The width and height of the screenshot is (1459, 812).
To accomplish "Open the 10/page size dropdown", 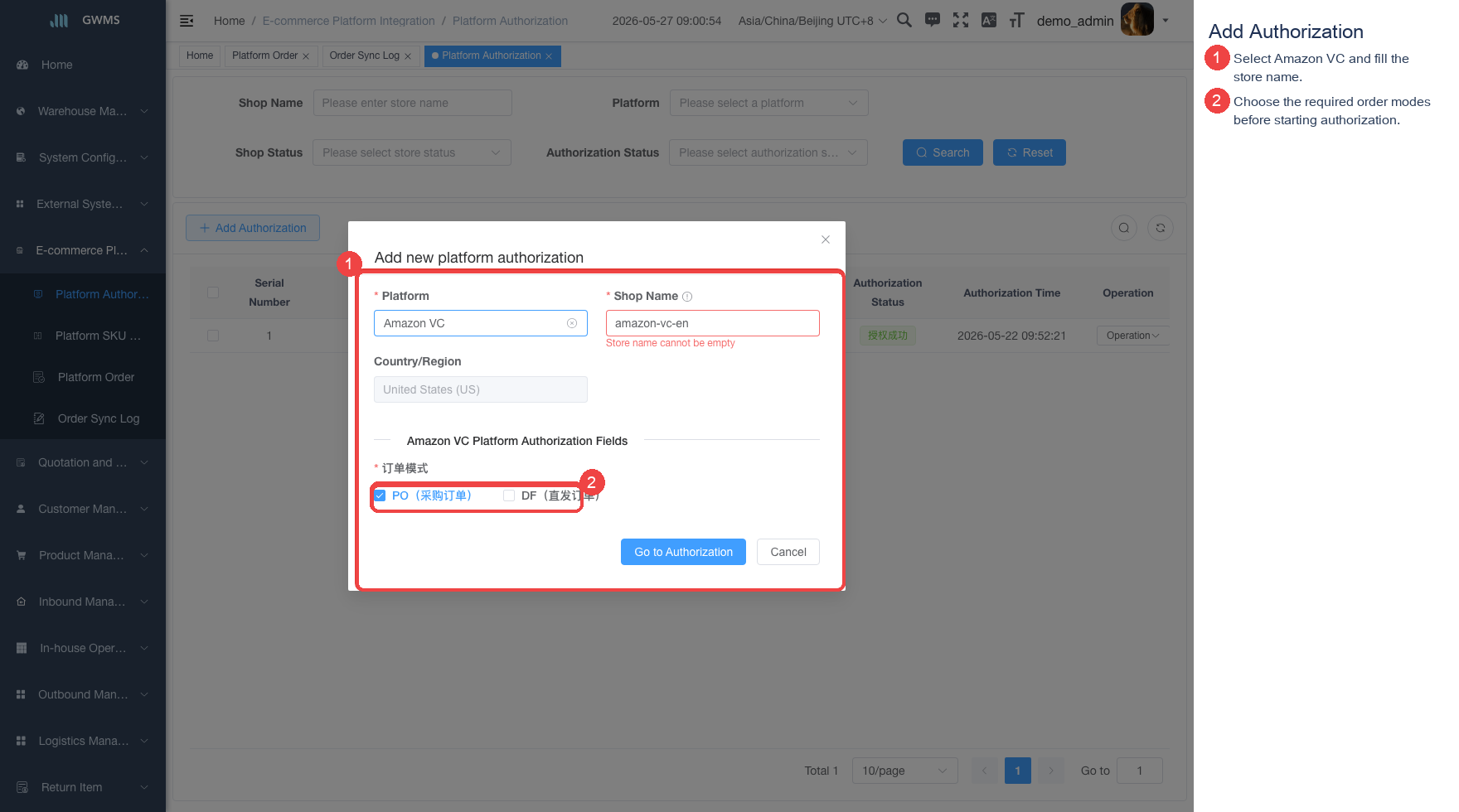I will 905,771.
